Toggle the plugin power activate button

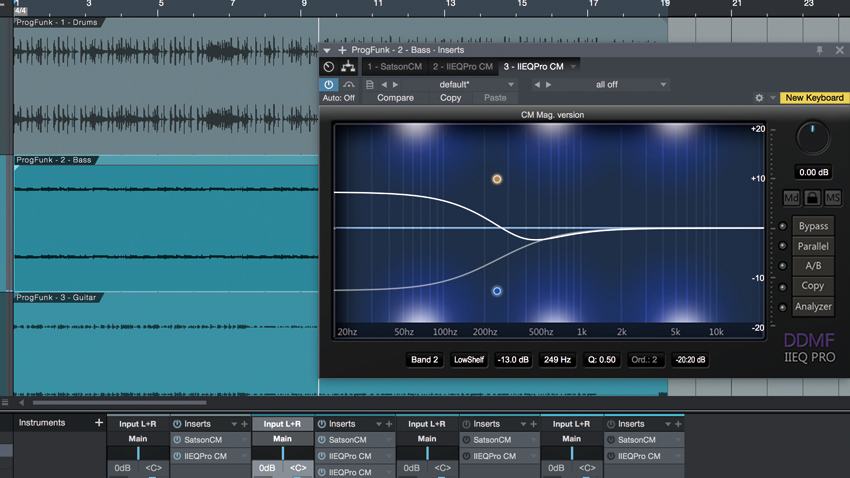329,85
